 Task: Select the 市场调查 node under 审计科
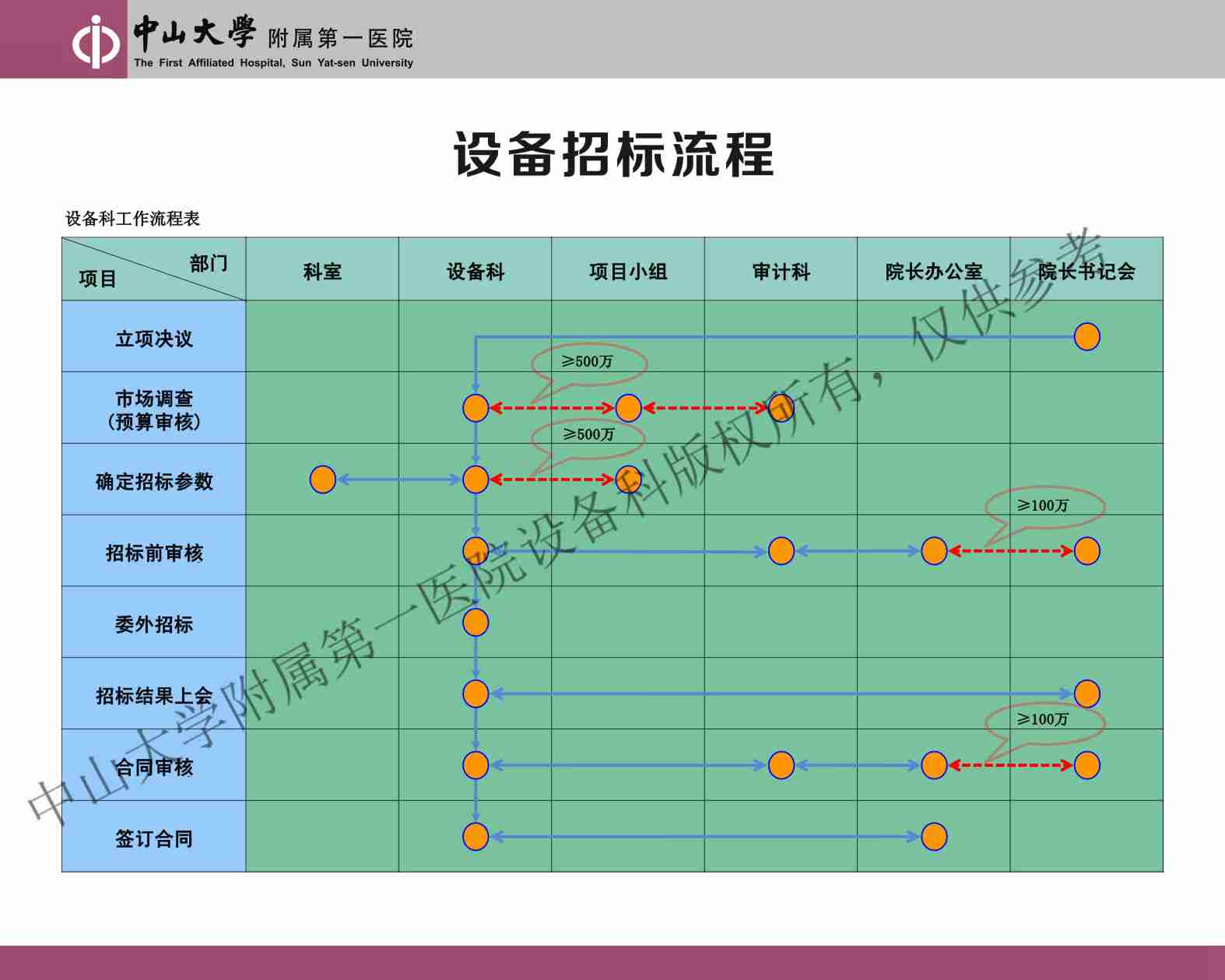click(781, 406)
